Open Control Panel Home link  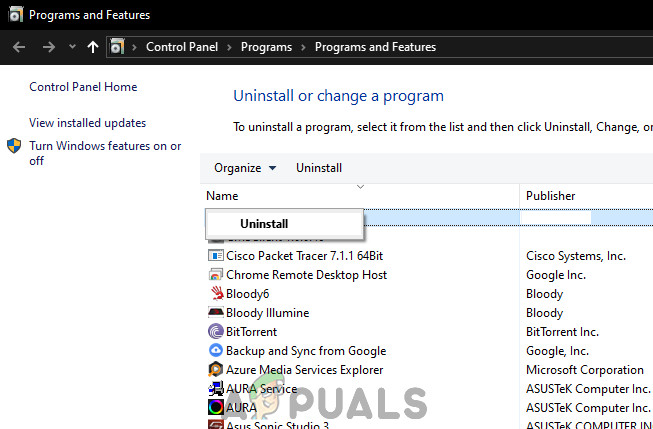83,87
